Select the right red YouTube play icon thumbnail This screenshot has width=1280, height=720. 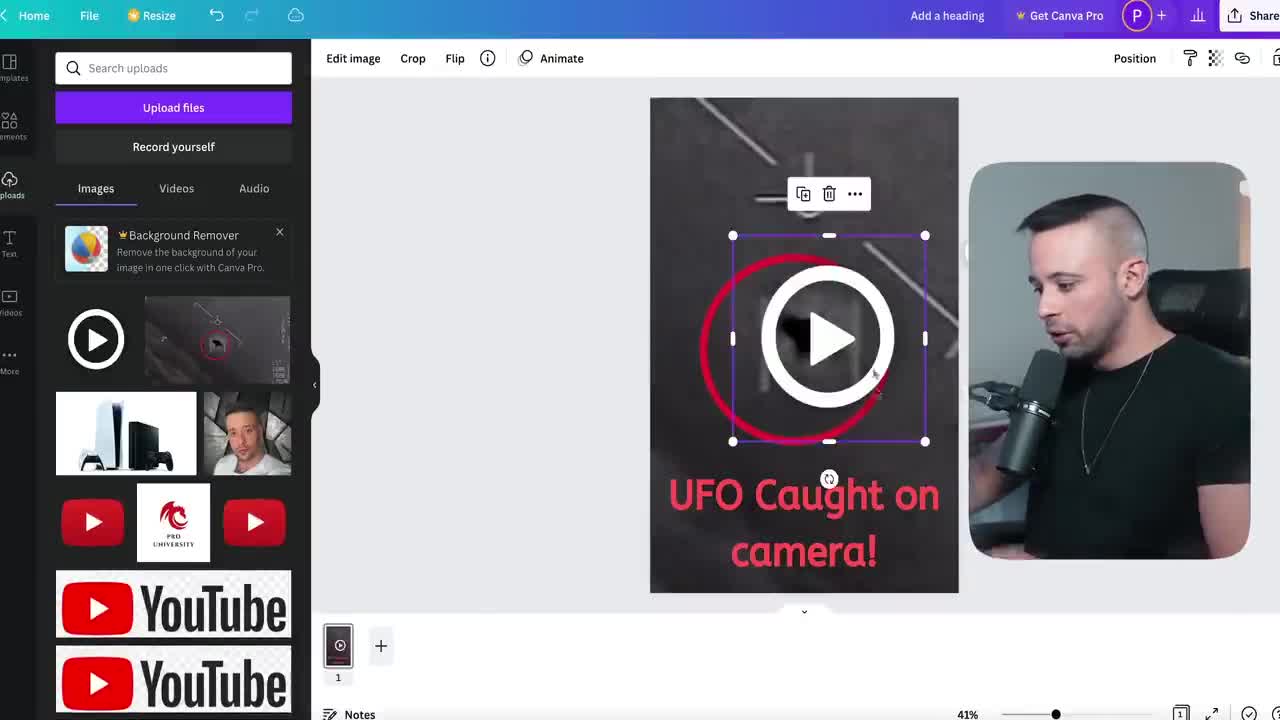(254, 522)
